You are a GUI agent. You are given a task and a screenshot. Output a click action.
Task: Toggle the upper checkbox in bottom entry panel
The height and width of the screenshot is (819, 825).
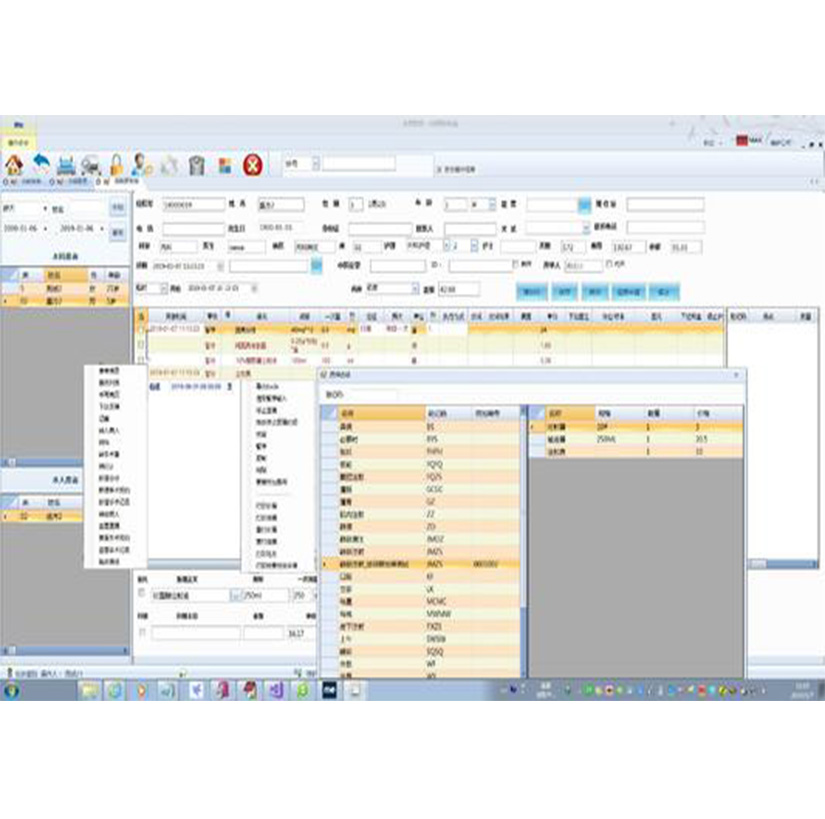point(141,594)
